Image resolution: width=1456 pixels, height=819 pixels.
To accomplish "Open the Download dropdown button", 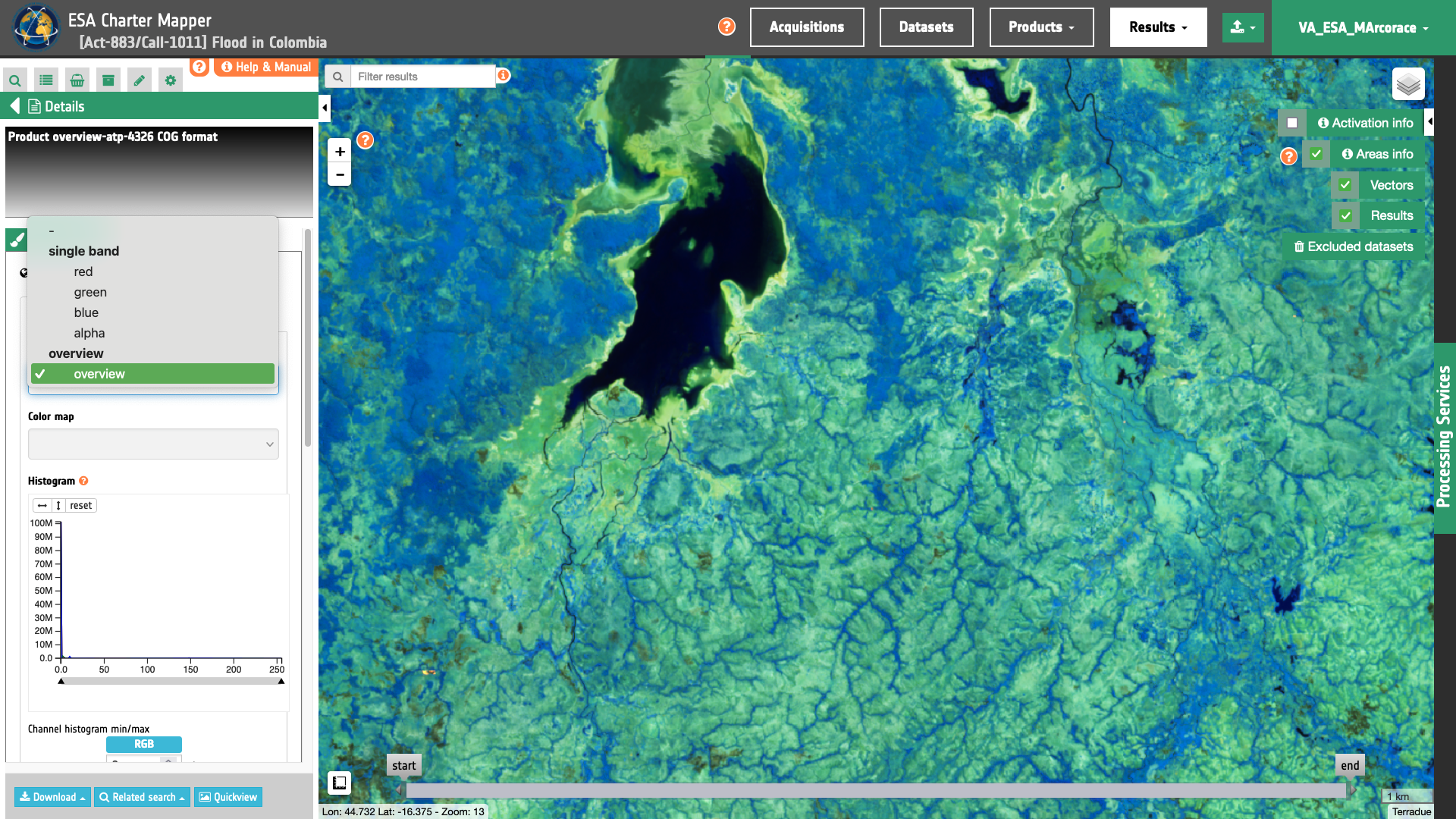I will click(52, 797).
